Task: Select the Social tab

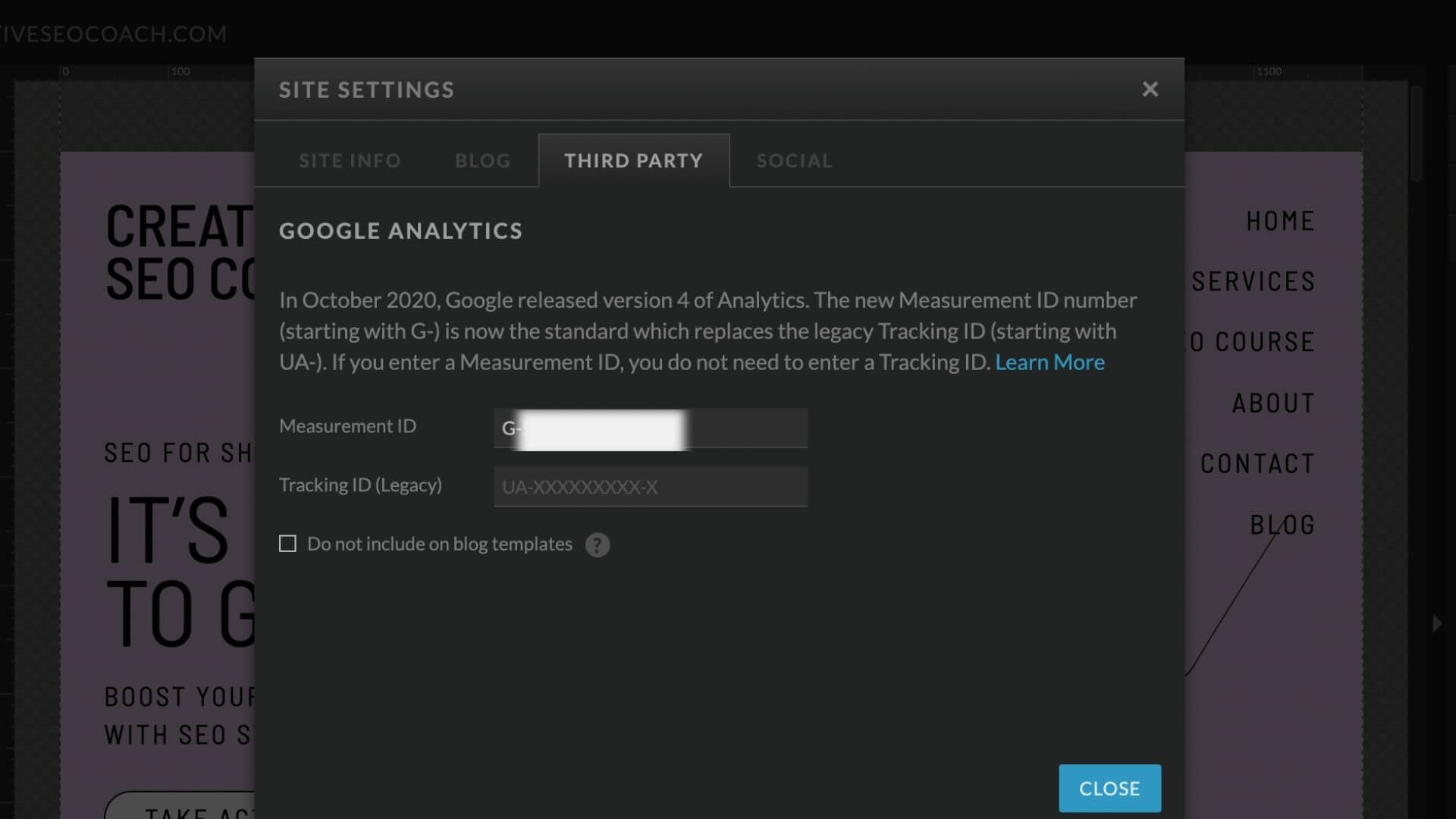Action: (x=793, y=160)
